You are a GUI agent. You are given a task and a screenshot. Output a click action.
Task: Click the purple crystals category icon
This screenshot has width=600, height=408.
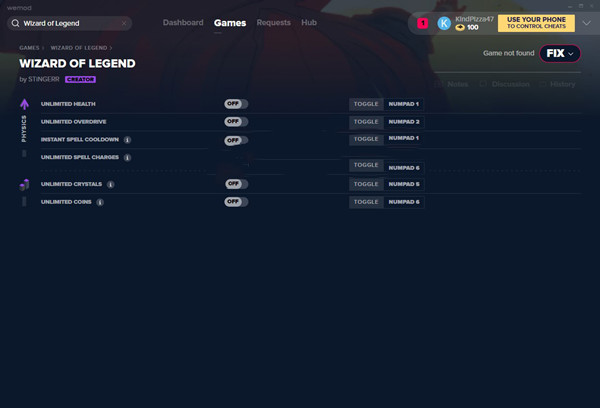tap(24, 184)
